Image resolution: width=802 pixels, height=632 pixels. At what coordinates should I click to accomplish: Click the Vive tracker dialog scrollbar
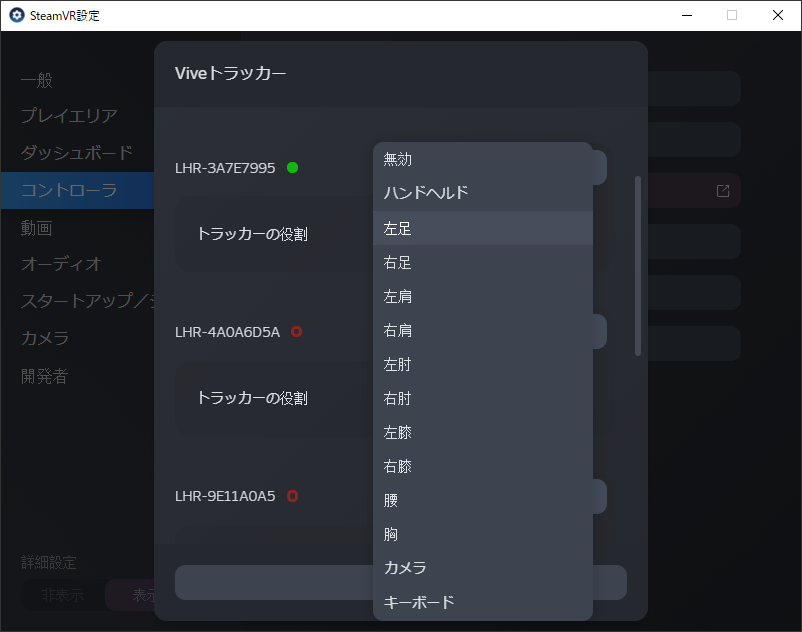tap(637, 266)
